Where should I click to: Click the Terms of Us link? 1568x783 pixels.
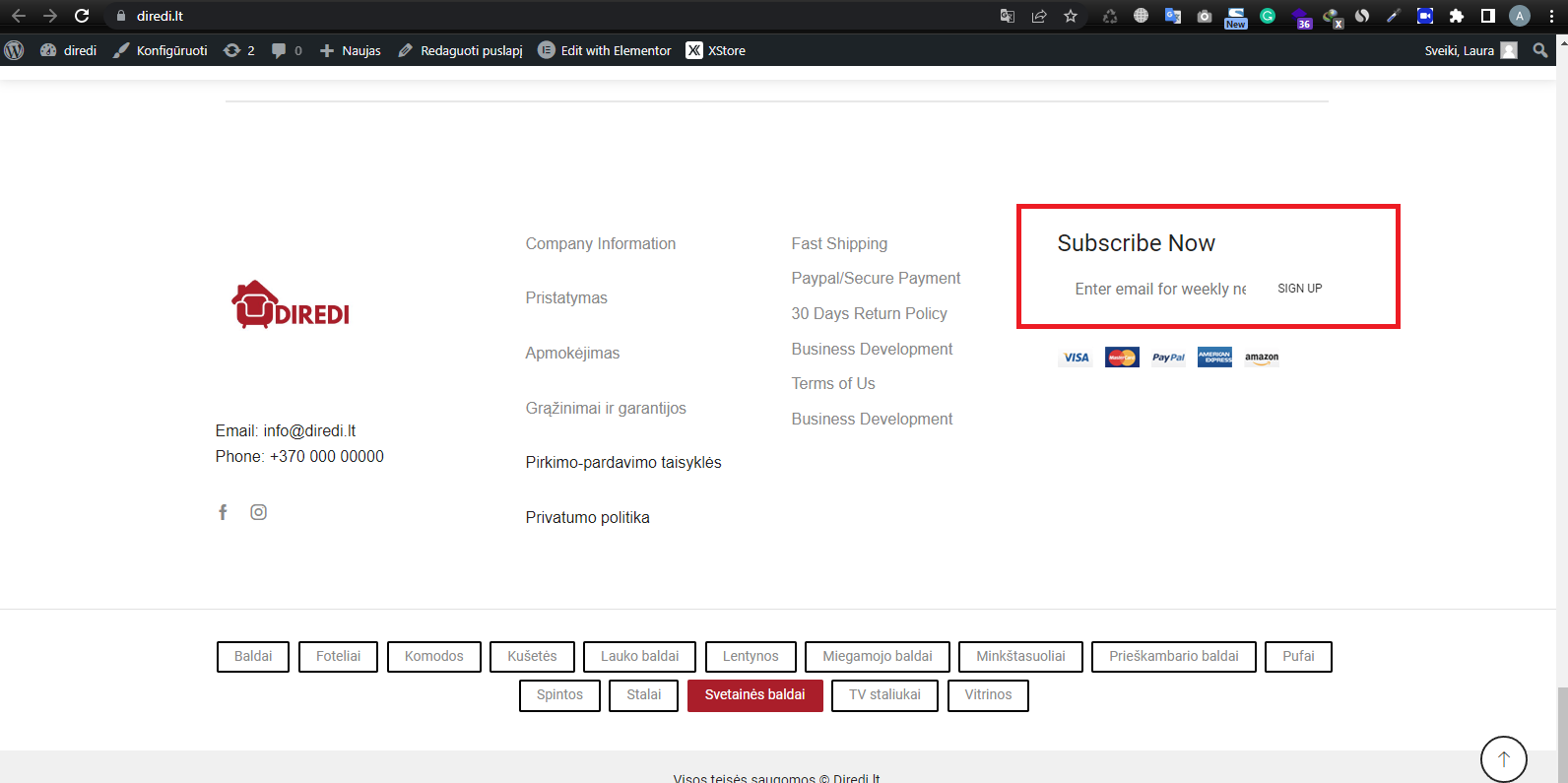[x=833, y=383]
